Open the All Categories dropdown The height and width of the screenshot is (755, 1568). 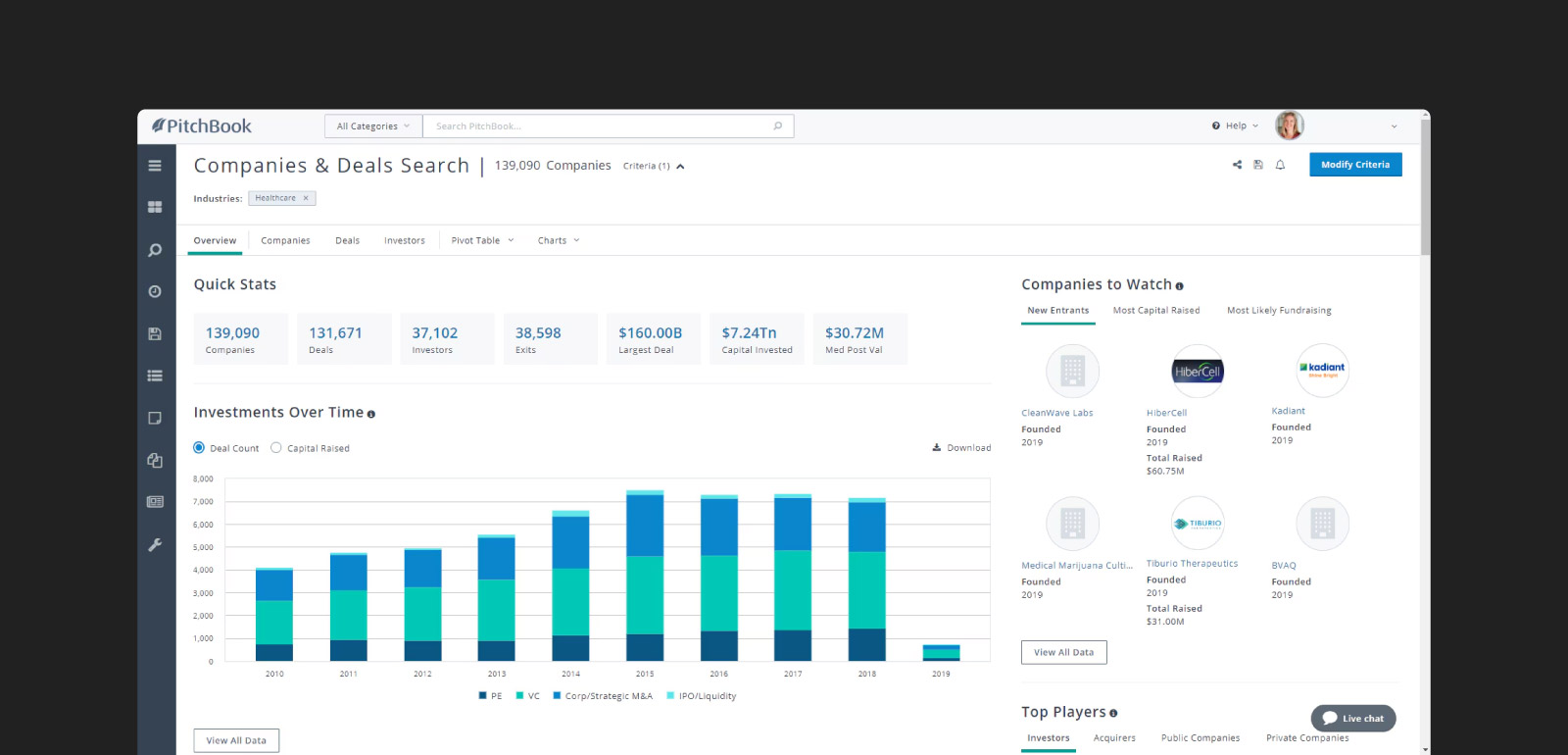pyautogui.click(x=373, y=126)
